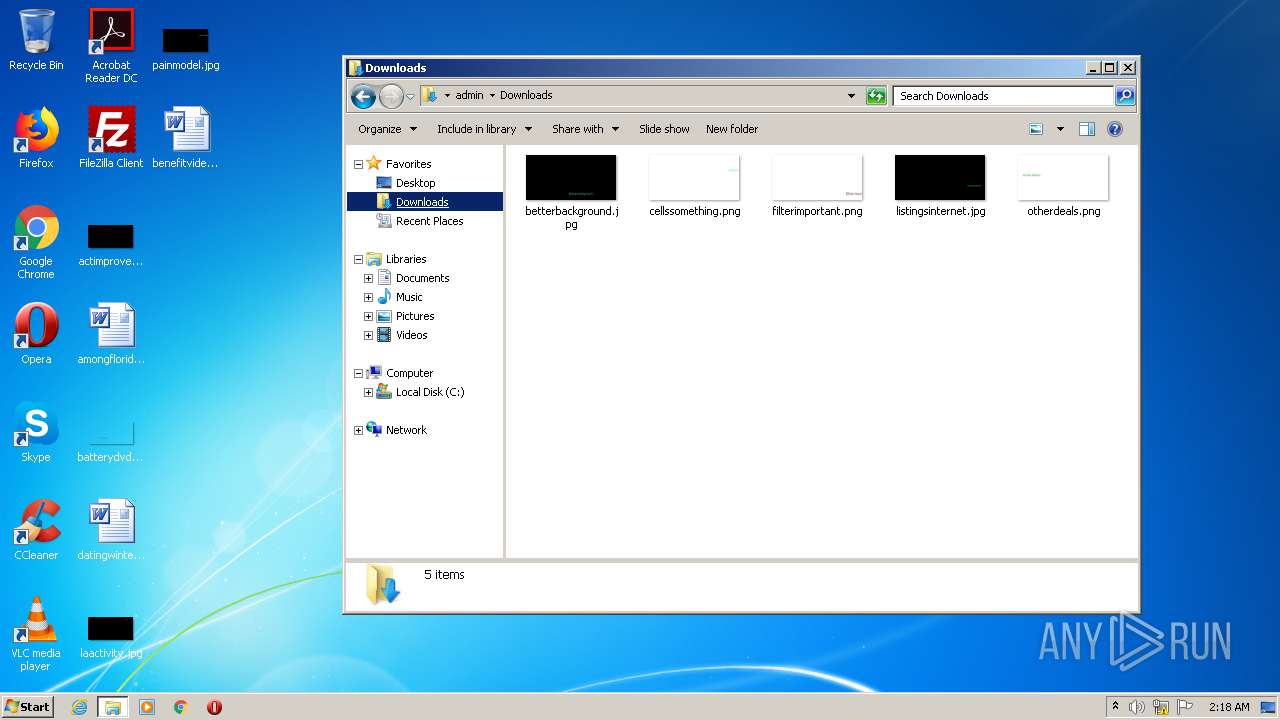Select Downloads in the navigation pane
The width and height of the screenshot is (1280, 720).
(x=422, y=202)
